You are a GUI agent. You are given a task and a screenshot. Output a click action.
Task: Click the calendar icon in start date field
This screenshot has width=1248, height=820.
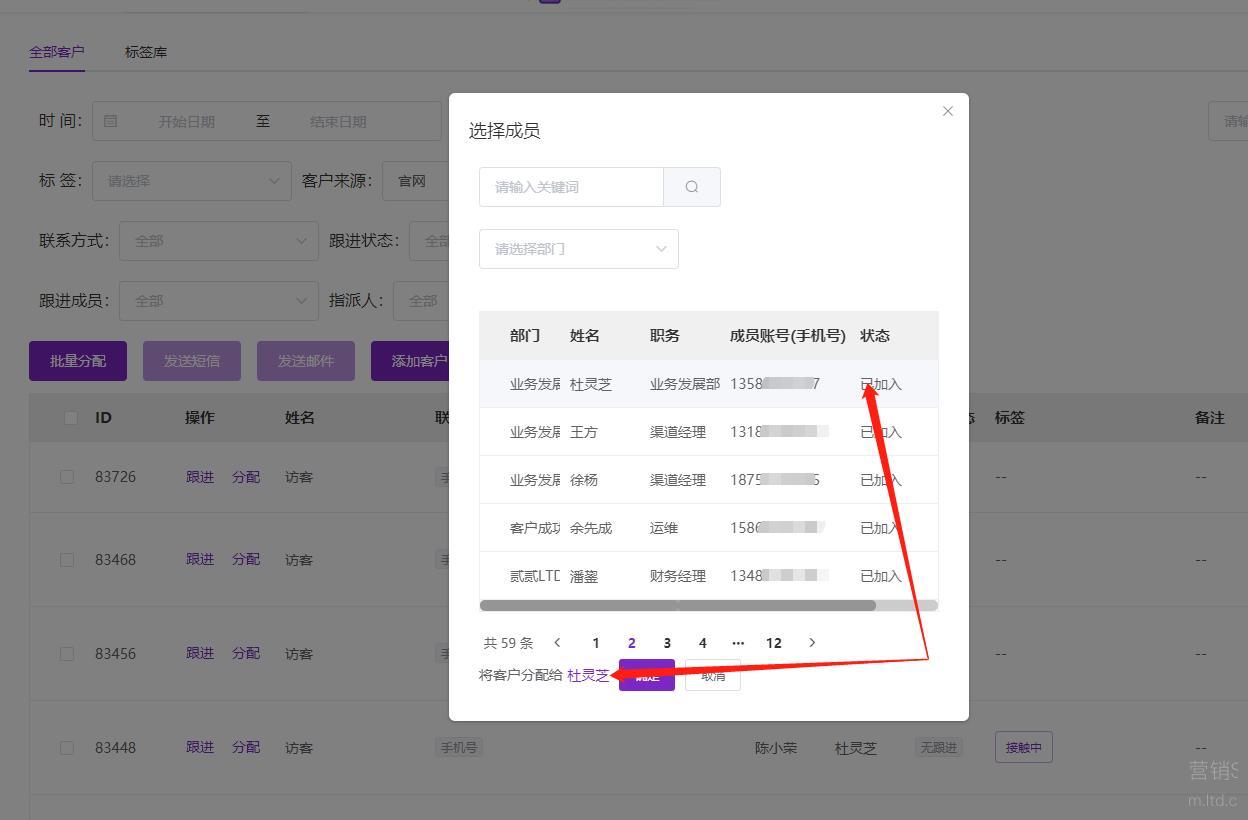point(111,121)
